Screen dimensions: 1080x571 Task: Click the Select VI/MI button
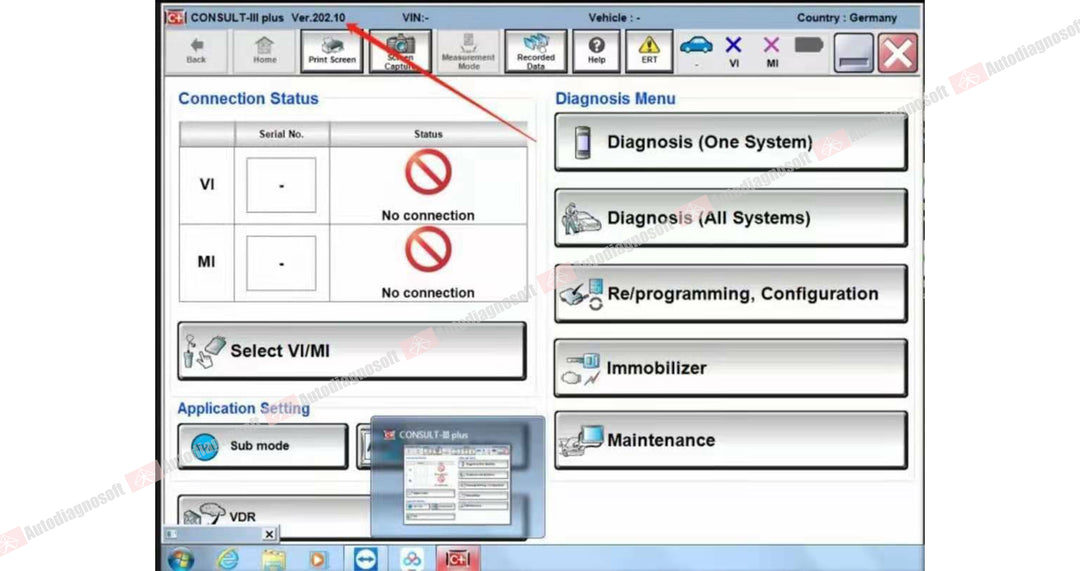point(352,351)
